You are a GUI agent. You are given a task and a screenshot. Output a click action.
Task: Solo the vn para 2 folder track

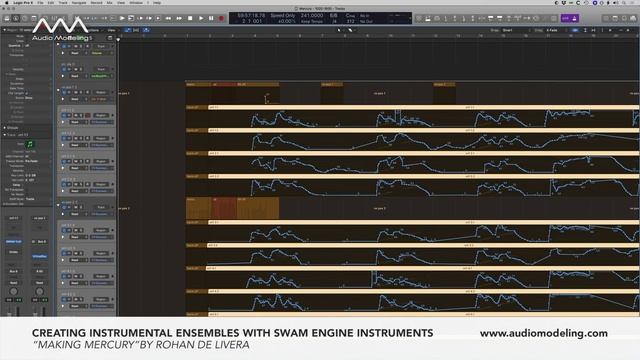pyautogui.click(x=81, y=207)
